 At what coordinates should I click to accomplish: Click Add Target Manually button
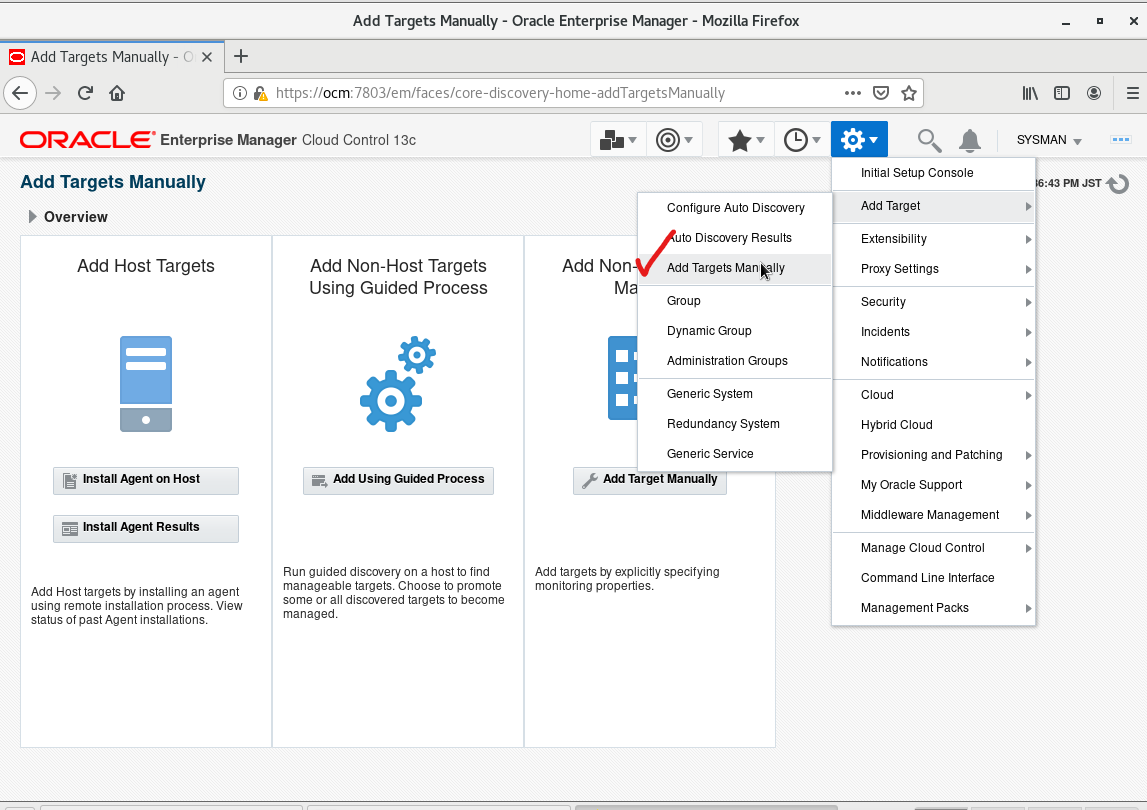click(x=650, y=481)
